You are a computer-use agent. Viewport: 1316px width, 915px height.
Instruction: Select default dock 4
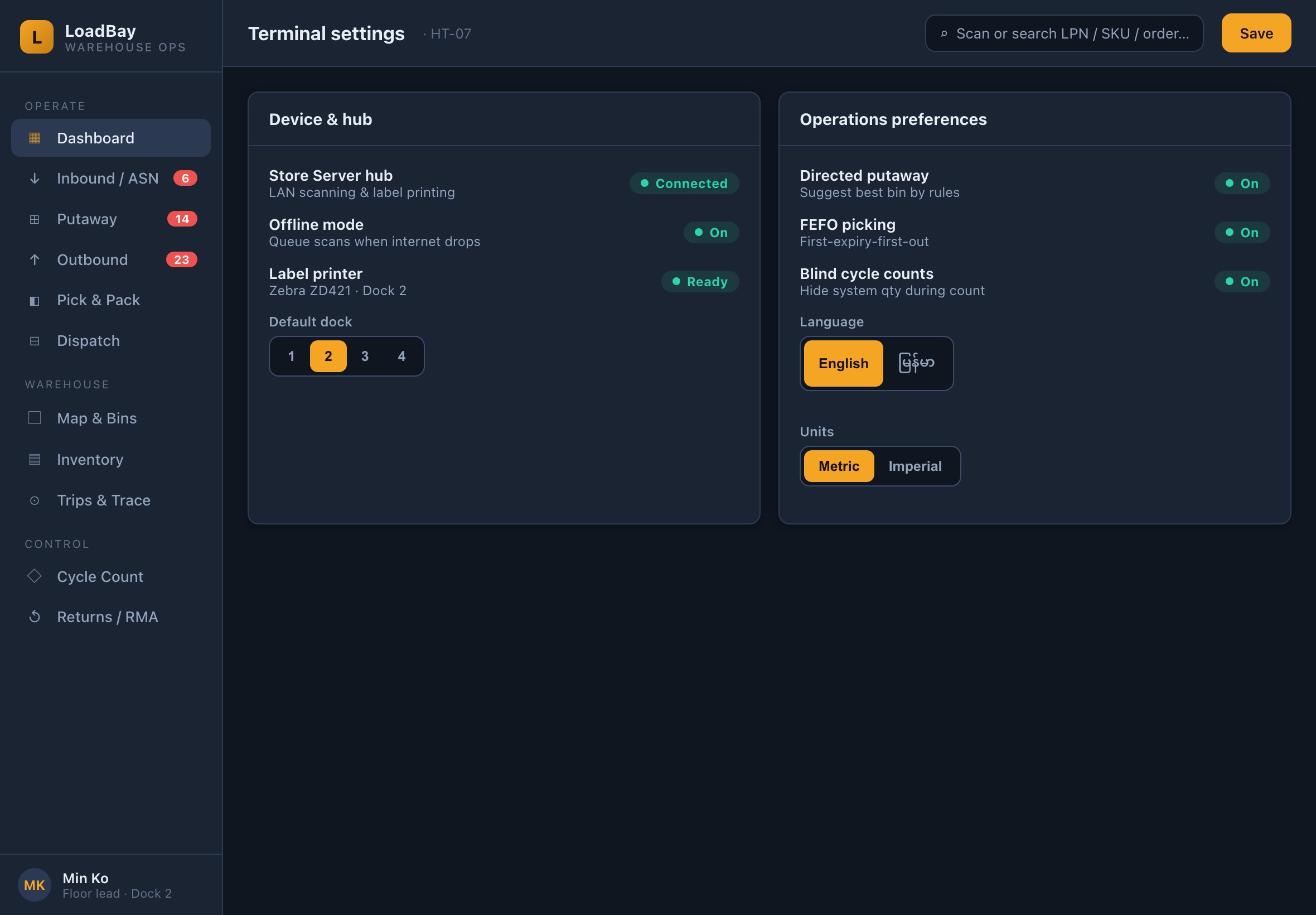[x=401, y=356]
